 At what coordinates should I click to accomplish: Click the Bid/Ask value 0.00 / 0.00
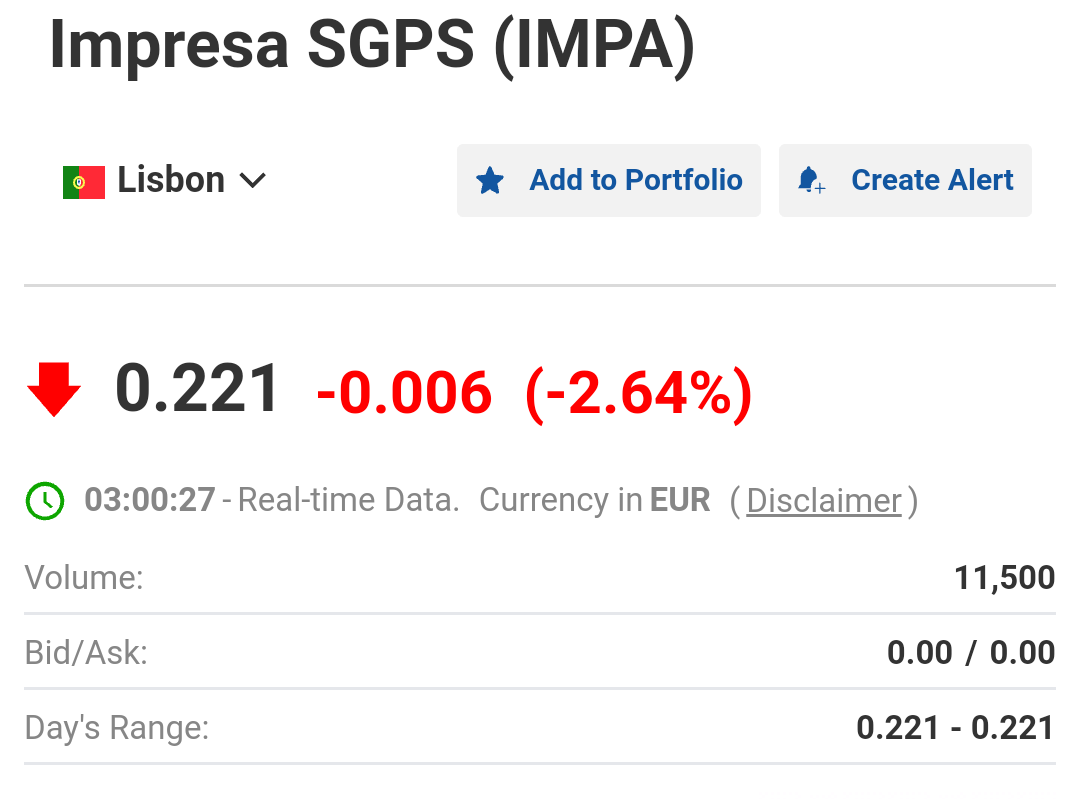click(x=971, y=653)
